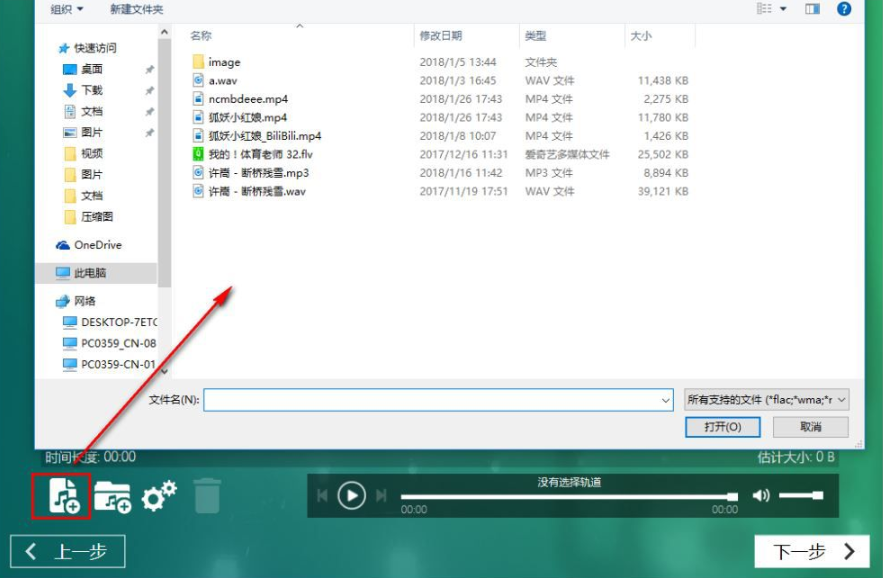Skip to the previous track

tap(322, 495)
